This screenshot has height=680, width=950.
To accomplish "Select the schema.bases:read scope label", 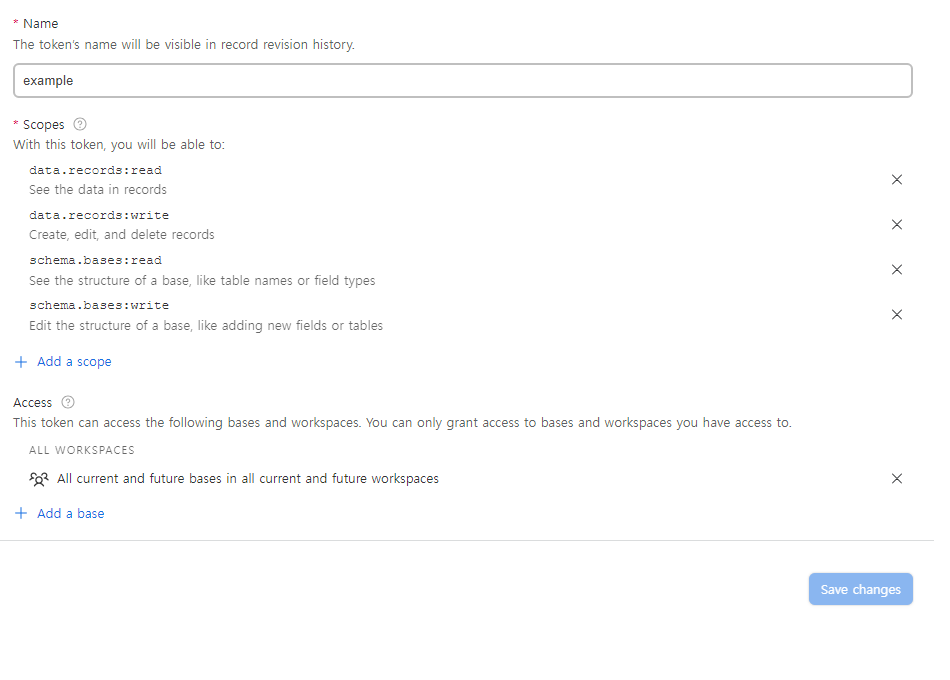I will 95,261.
